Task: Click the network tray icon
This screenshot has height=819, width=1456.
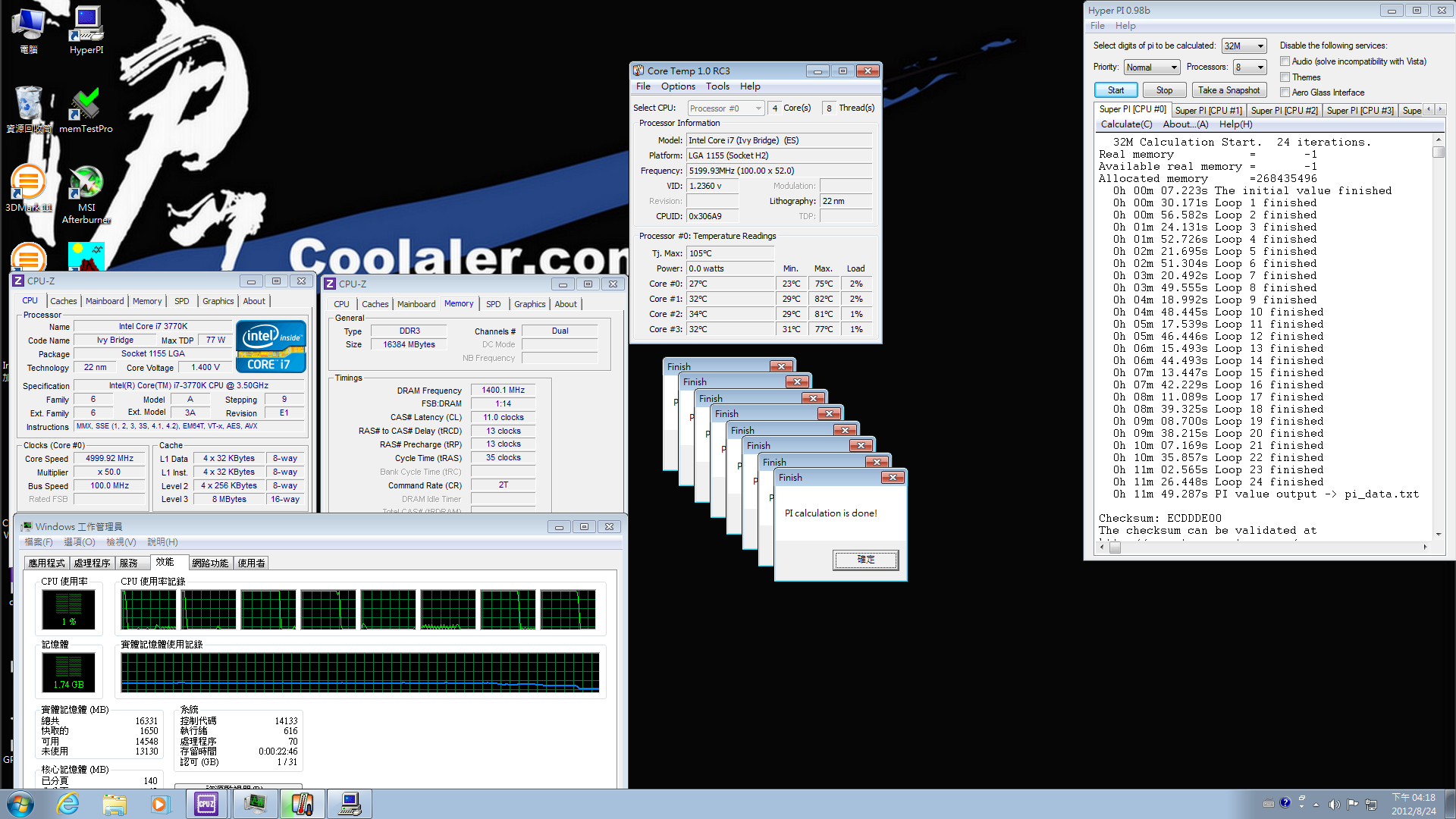Action: pos(1371,804)
